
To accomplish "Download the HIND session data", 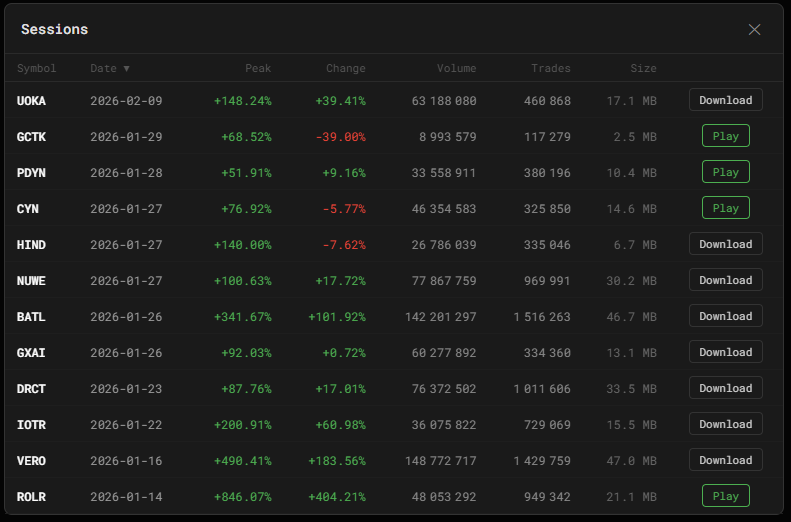I will point(725,244).
